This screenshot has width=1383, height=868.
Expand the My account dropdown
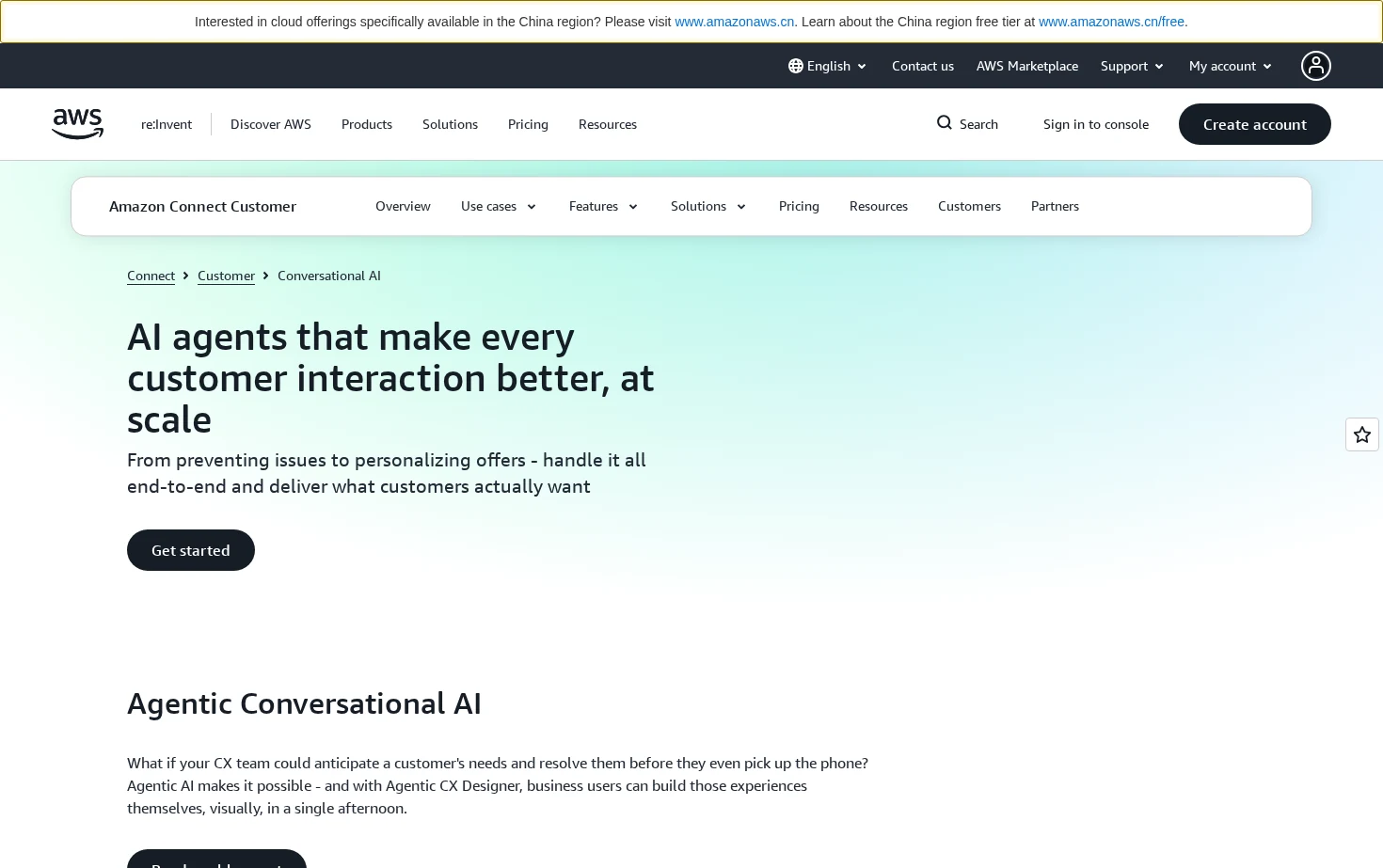(x=1231, y=66)
